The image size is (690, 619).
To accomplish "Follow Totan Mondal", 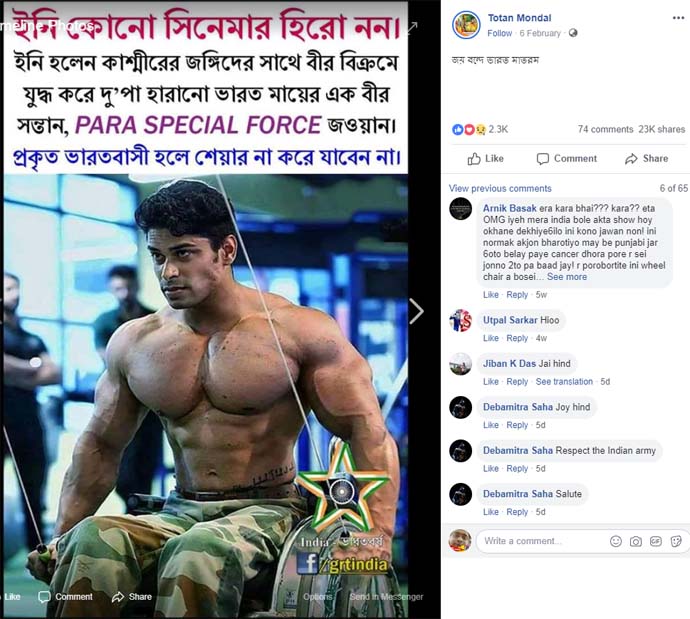I will tap(499, 33).
